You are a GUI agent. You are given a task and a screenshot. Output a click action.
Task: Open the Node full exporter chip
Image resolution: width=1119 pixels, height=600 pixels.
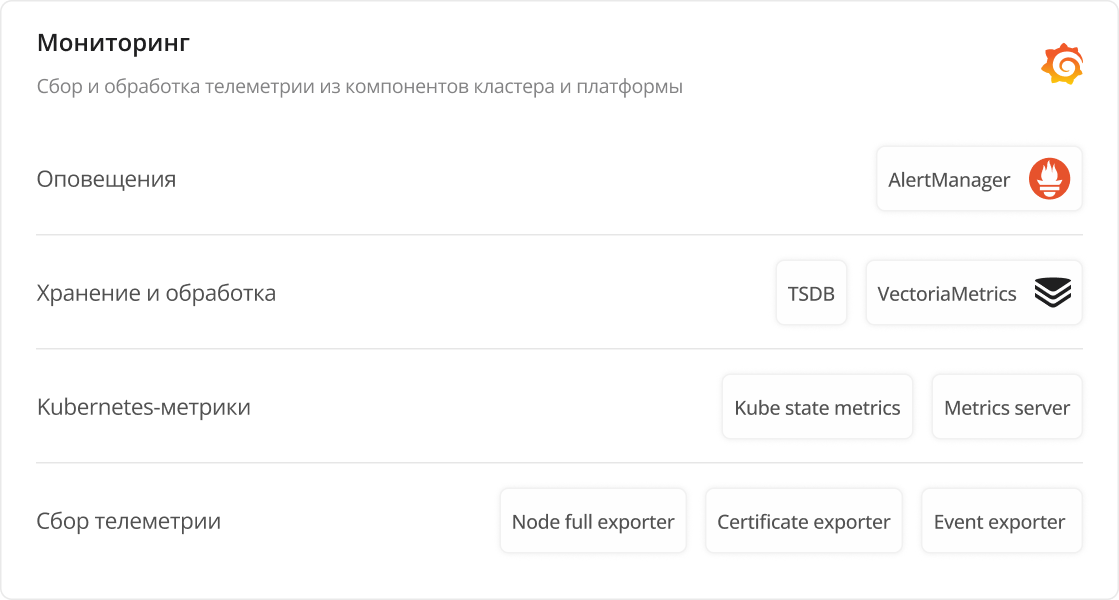[593, 521]
